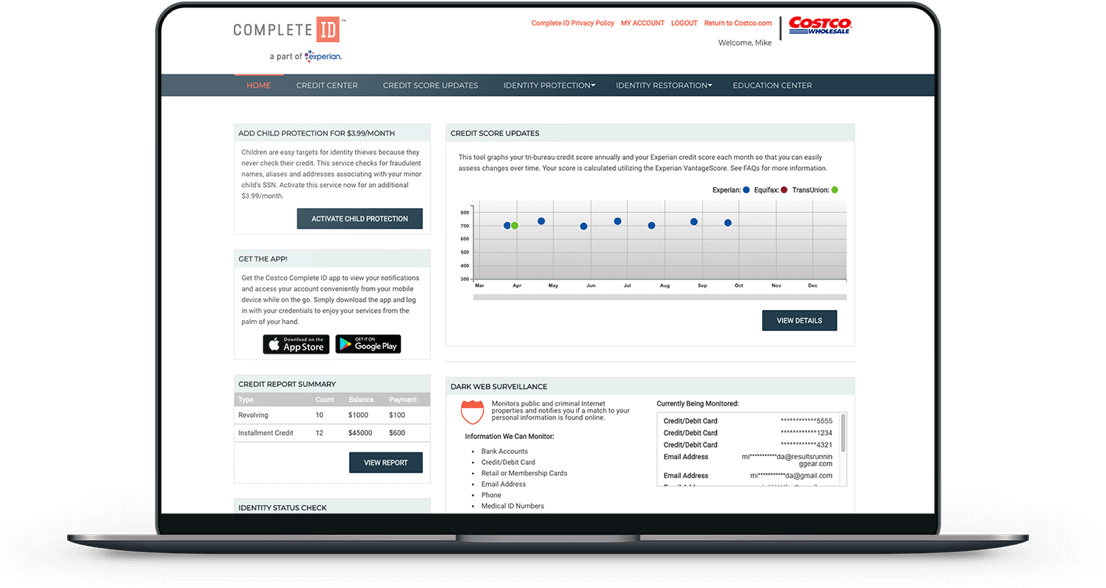Click the Get it on Google Play badge

click(366, 342)
